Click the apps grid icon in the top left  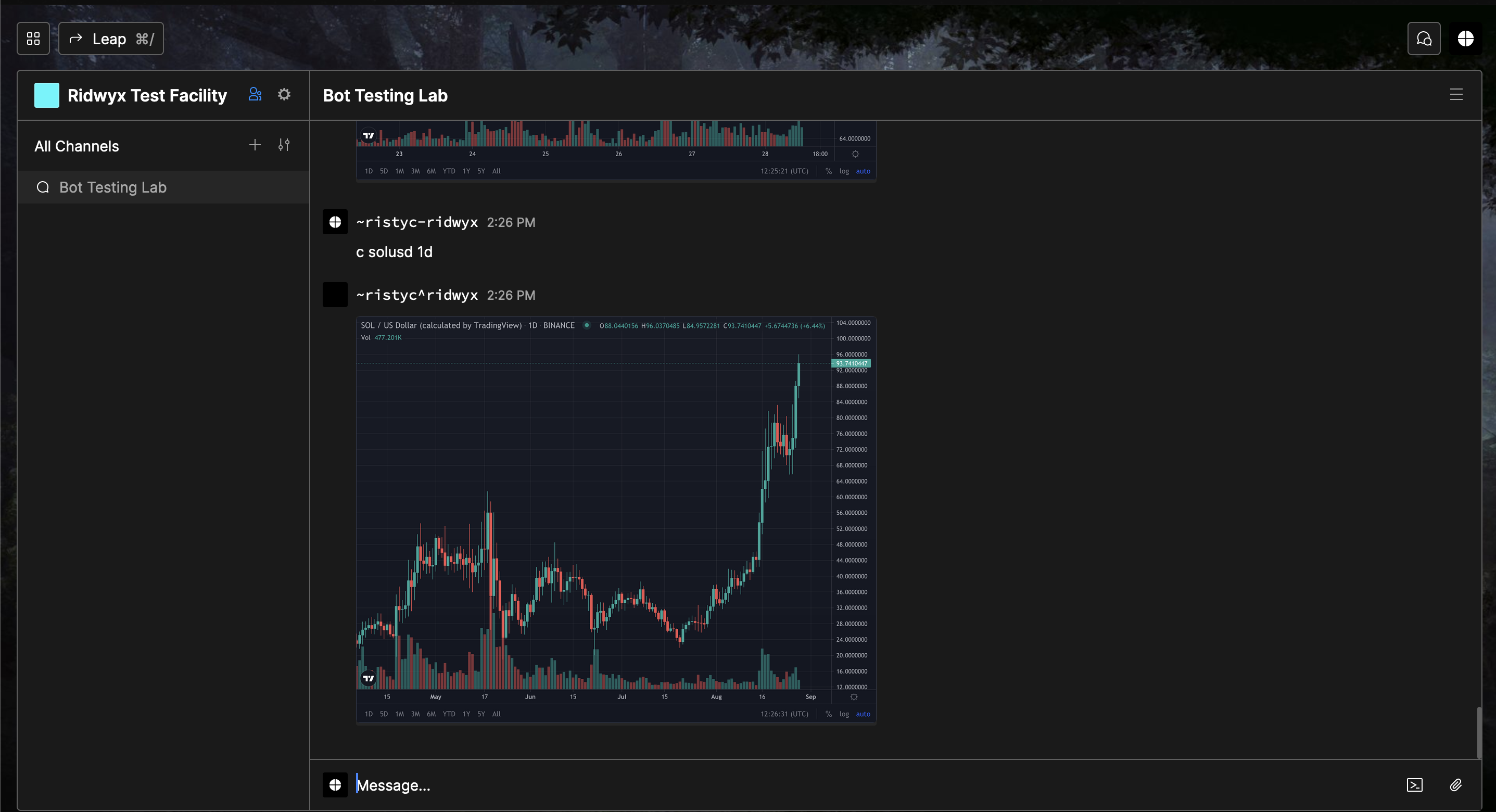[x=32, y=39]
